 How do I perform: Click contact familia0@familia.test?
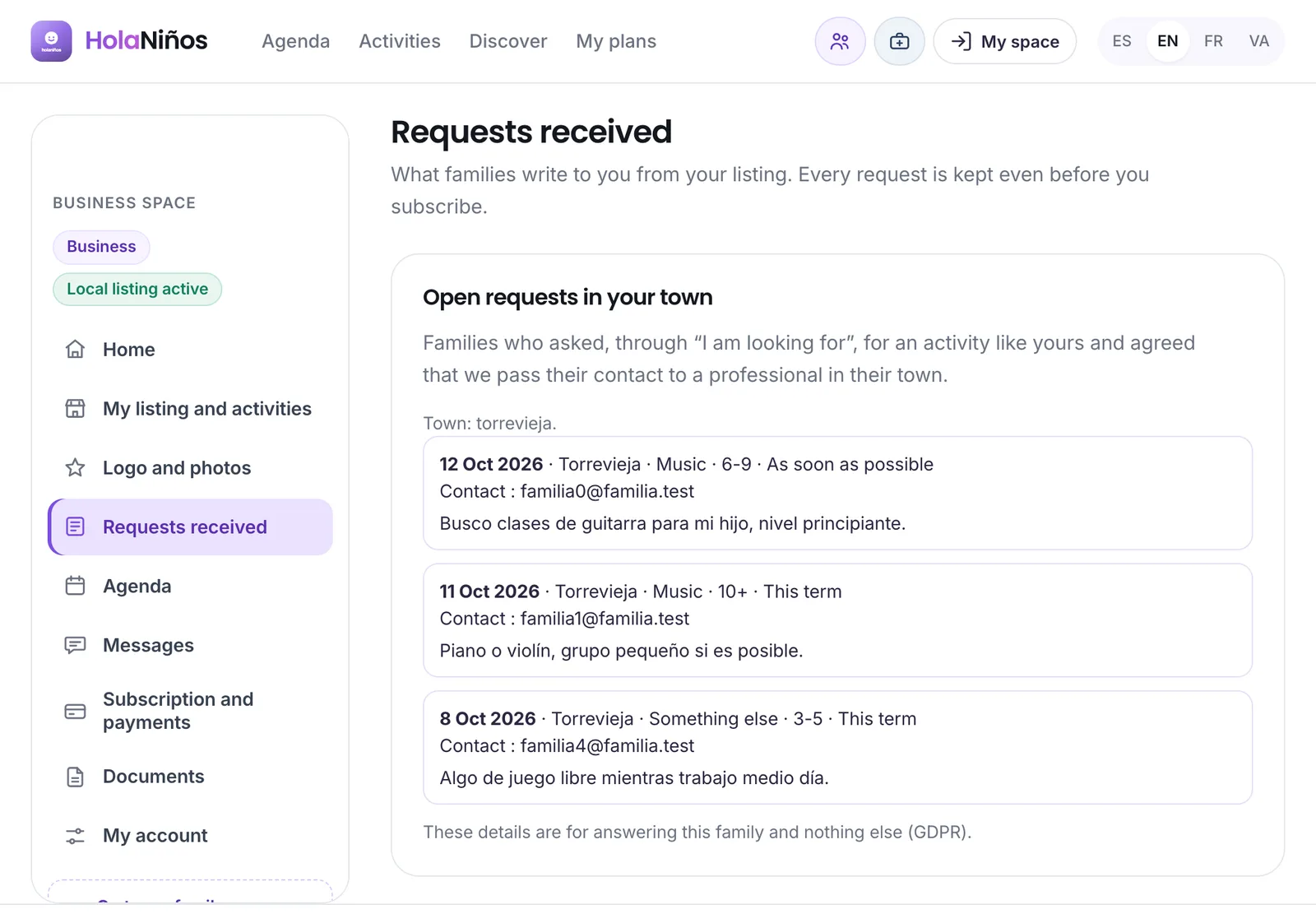(x=607, y=491)
